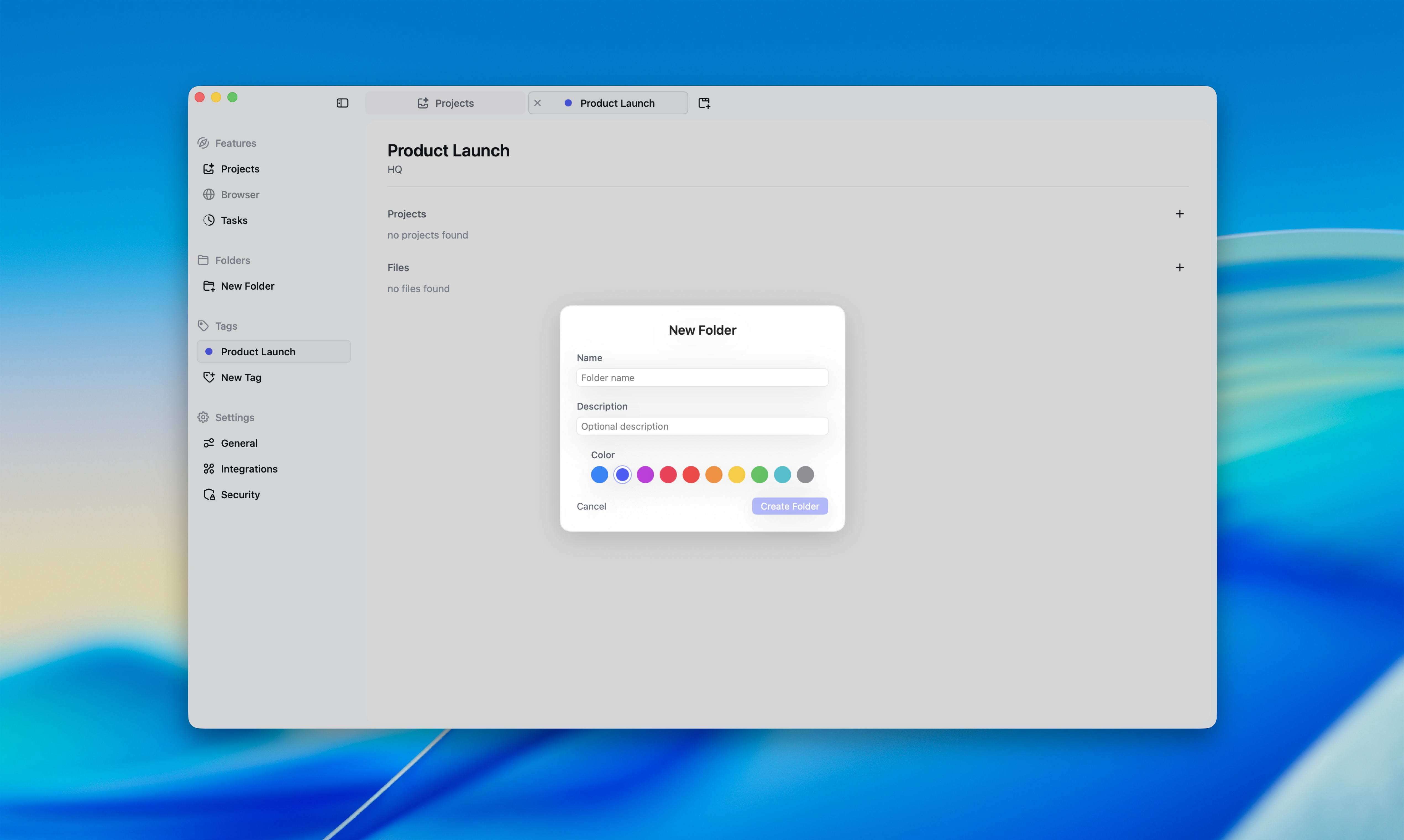This screenshot has width=1404, height=840.
Task: Choose the gray color swatch
Action: (806, 475)
